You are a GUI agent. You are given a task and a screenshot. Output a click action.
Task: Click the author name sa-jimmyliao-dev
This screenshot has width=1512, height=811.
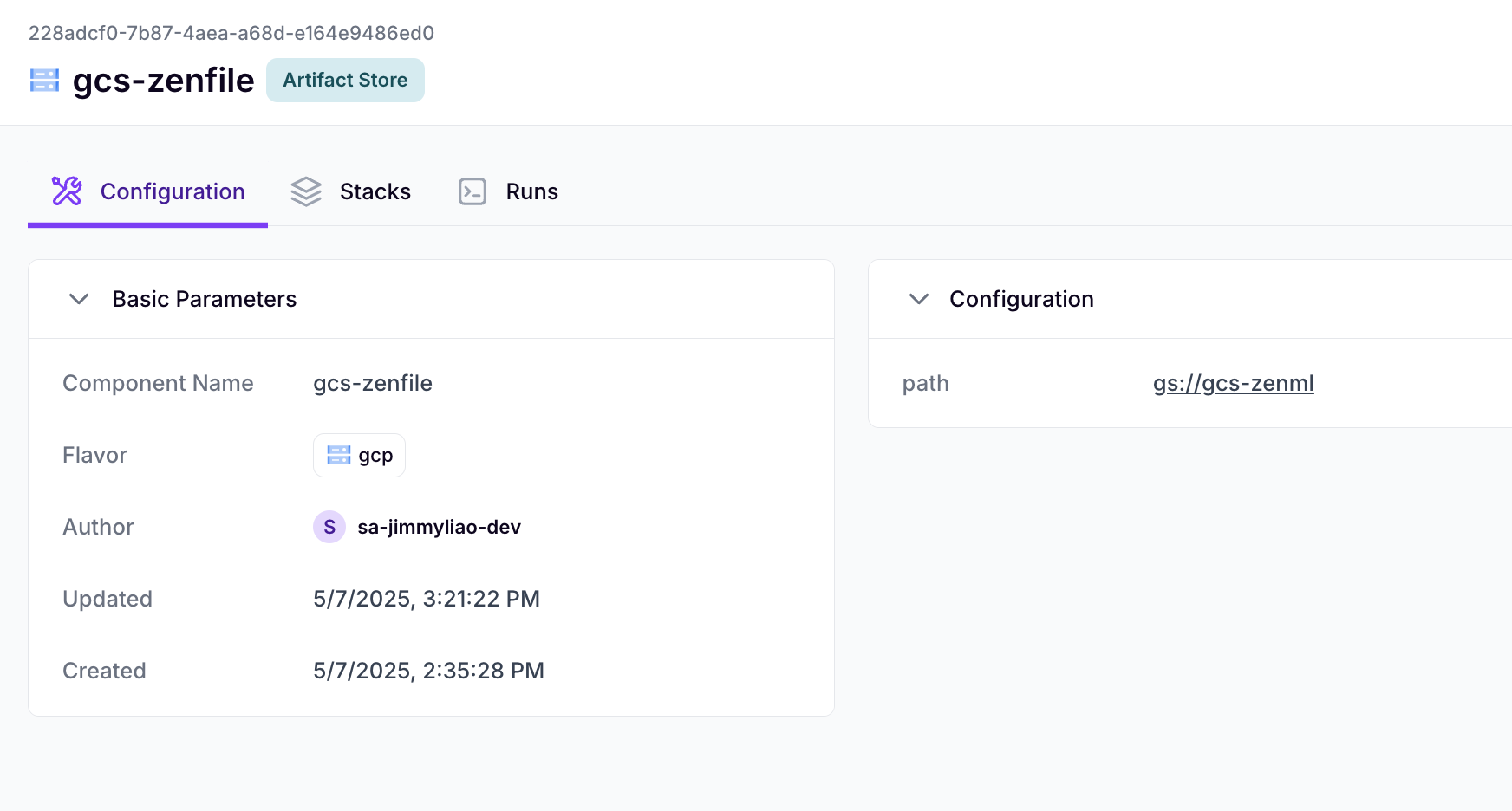tap(439, 527)
